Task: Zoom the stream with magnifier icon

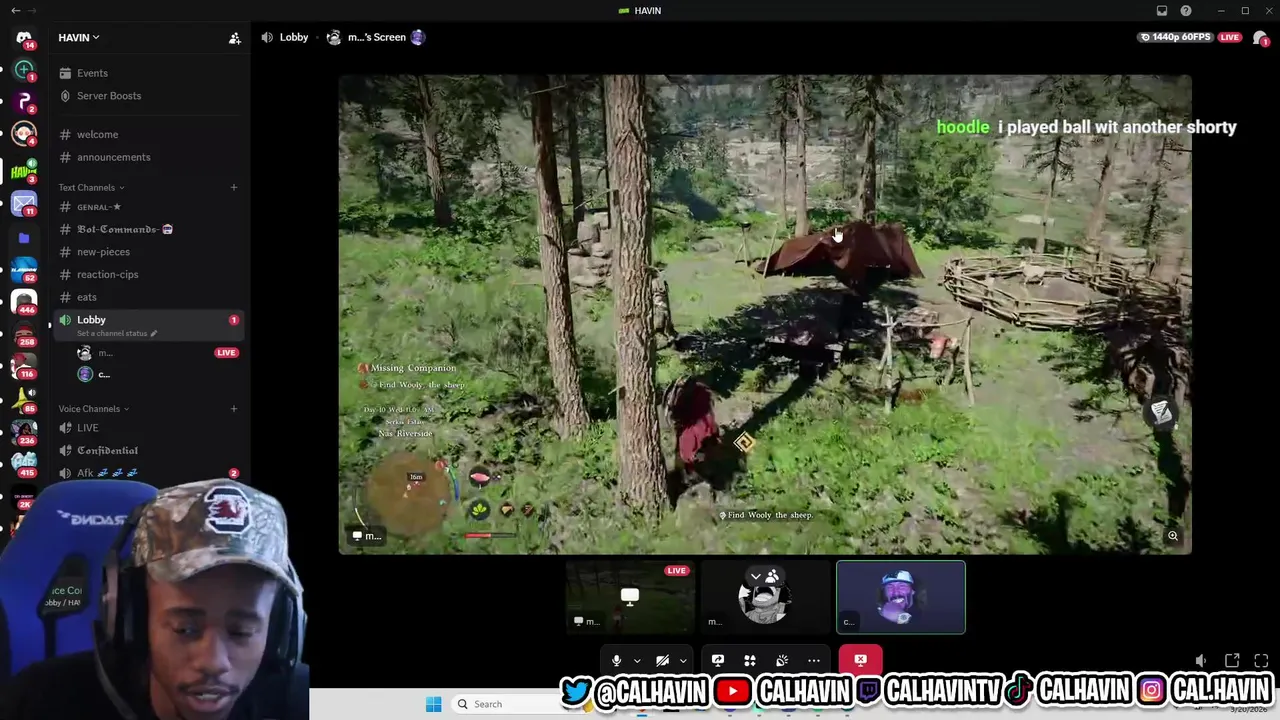Action: 1173,536
